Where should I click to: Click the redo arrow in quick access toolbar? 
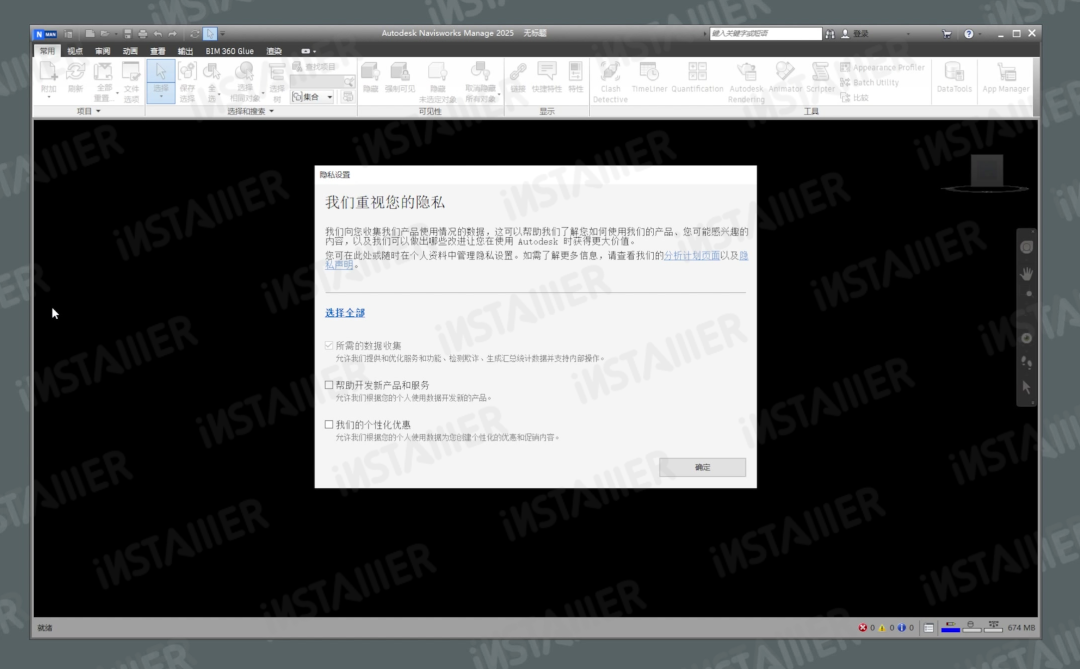(x=173, y=33)
